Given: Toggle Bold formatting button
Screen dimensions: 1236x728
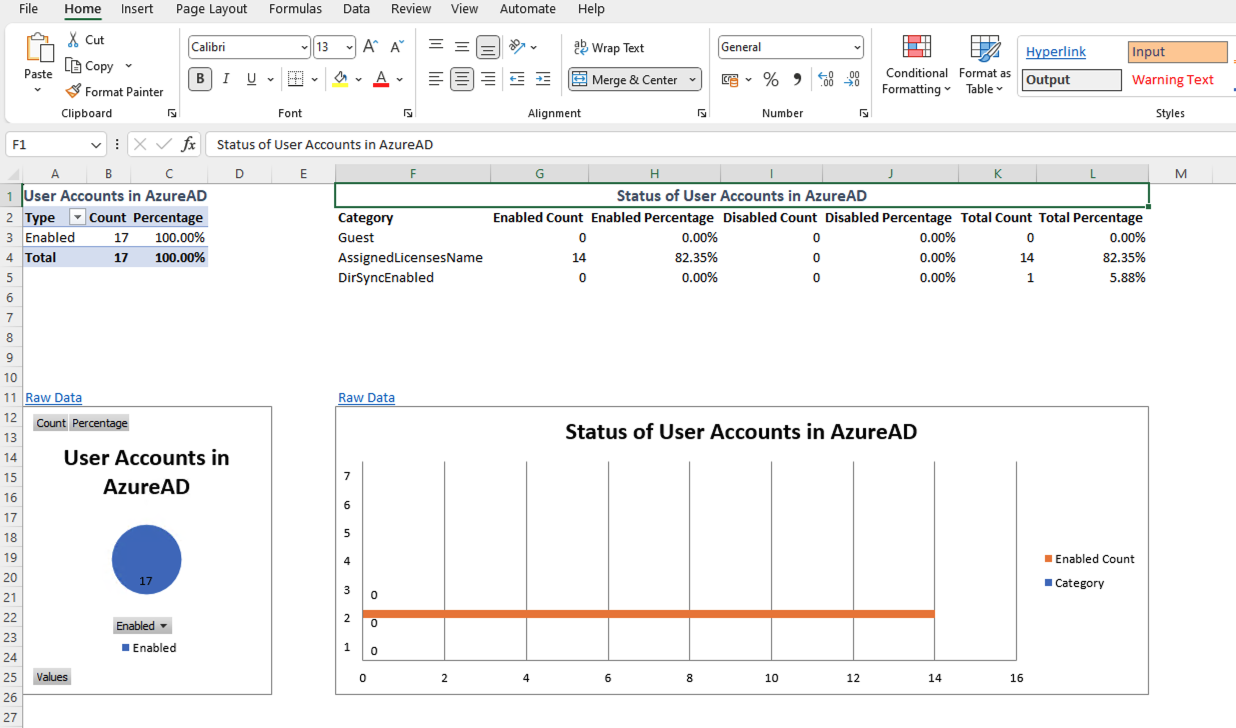Looking at the screenshot, I should pyautogui.click(x=200, y=79).
